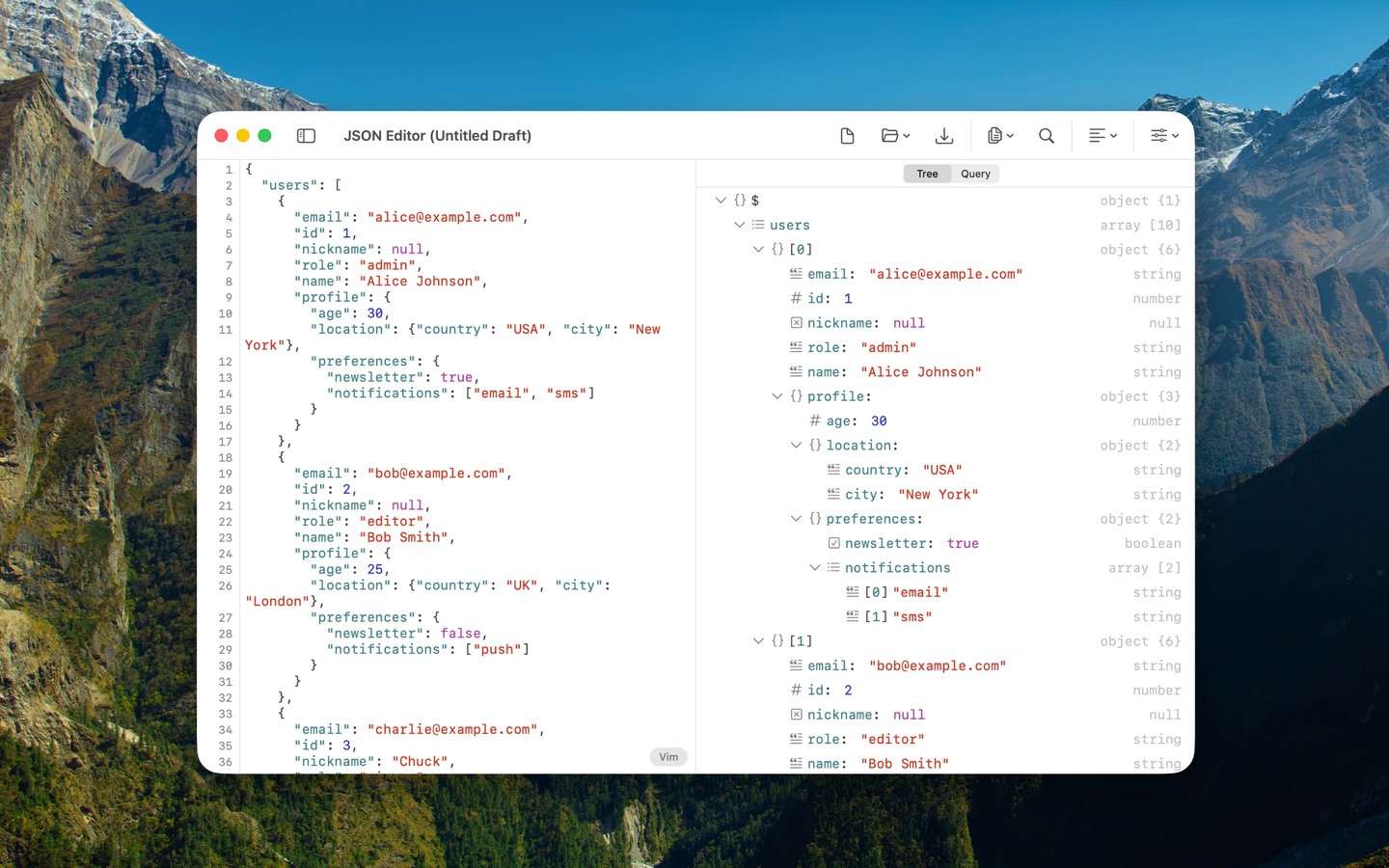Collapse the notifications array node
The width and height of the screenshot is (1389, 868).
(x=815, y=568)
